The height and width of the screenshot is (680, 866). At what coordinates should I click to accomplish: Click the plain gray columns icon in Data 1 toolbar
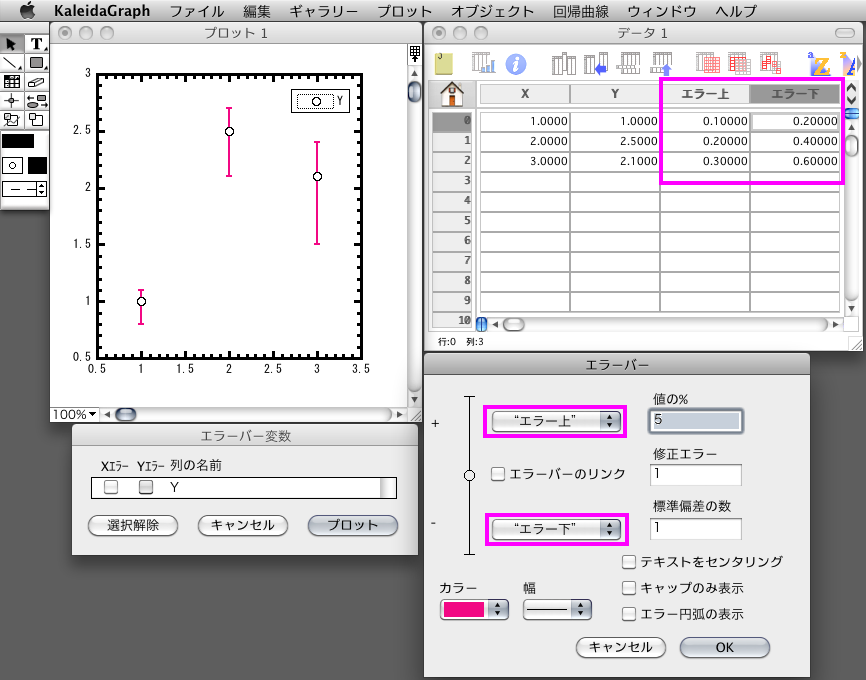click(563, 64)
